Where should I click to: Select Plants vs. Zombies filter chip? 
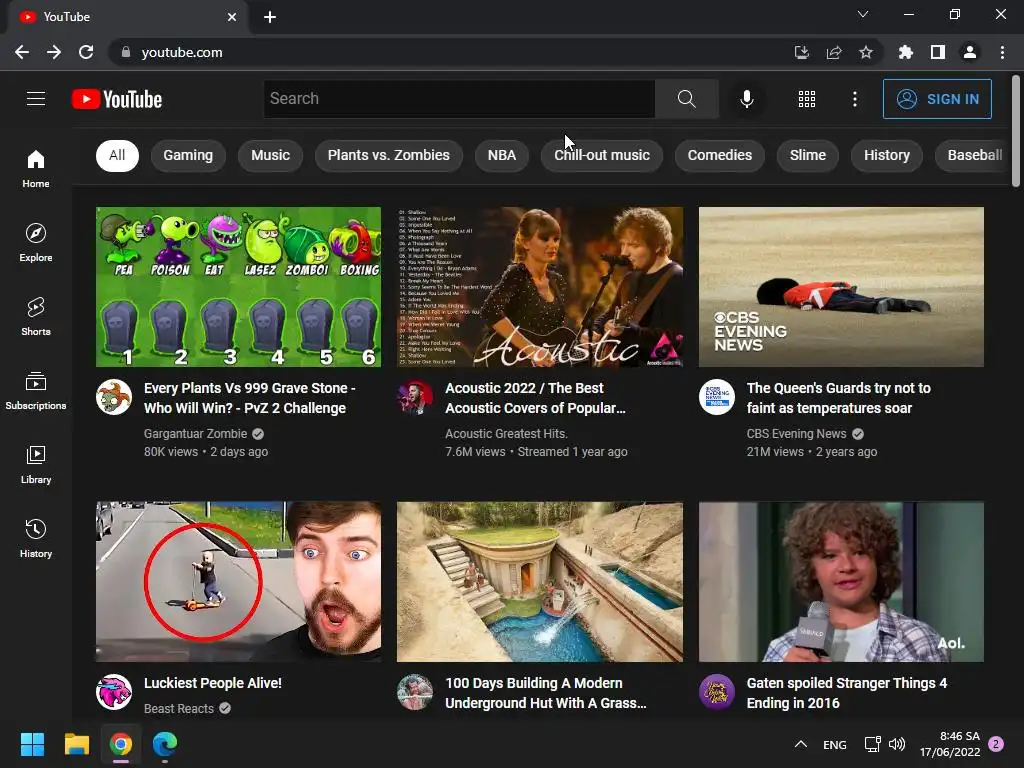pyautogui.click(x=389, y=155)
